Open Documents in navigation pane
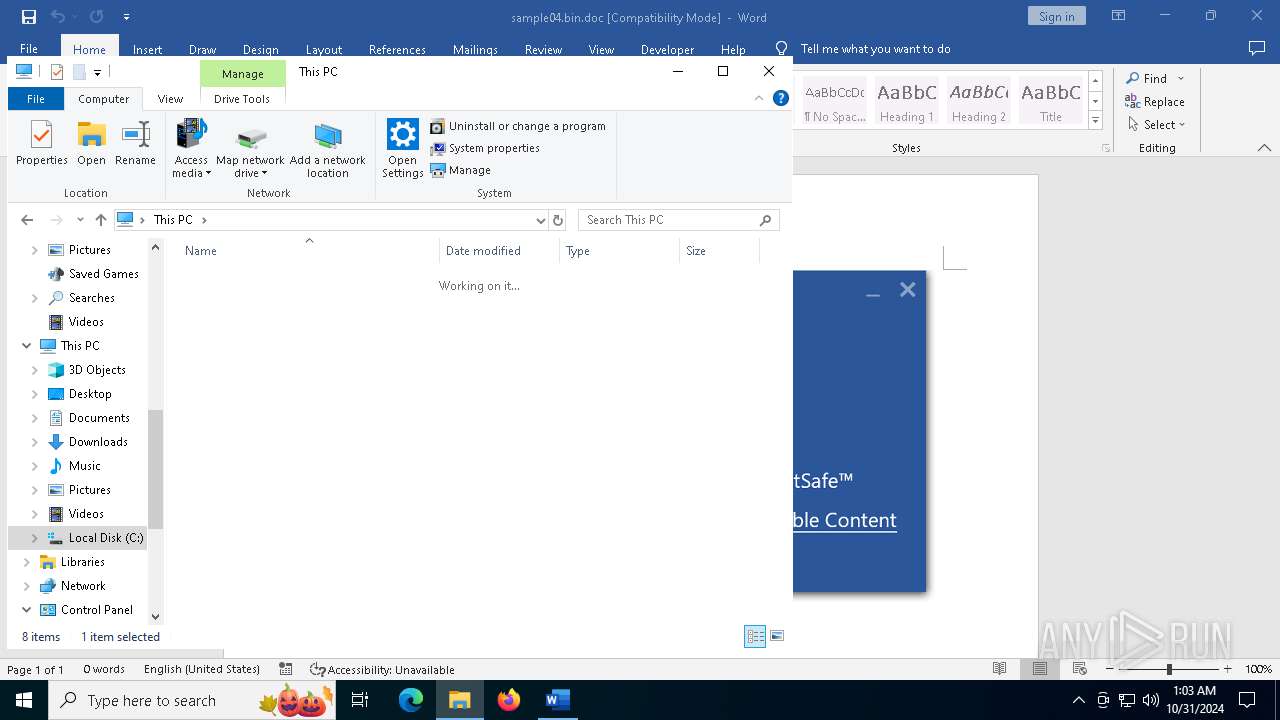The height and width of the screenshot is (720, 1280). (99, 418)
